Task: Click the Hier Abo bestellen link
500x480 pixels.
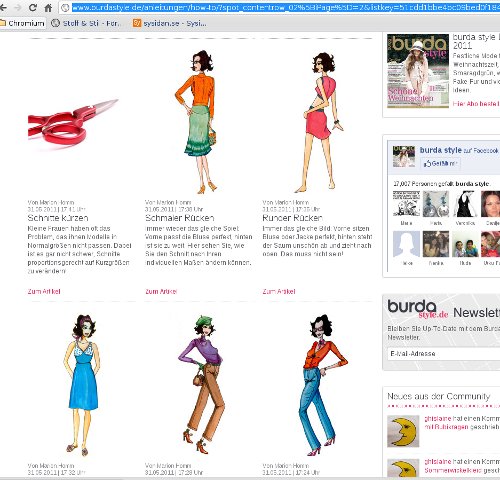Action: click(x=476, y=104)
